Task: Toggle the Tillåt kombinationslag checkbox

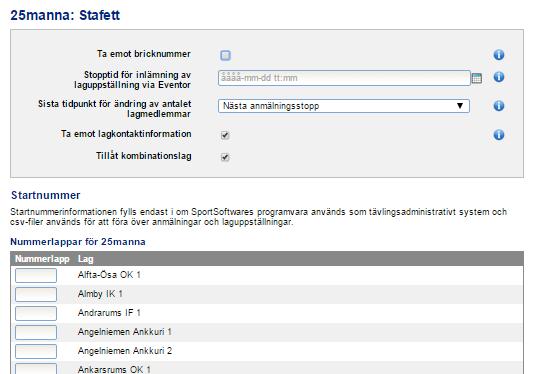Action: [225, 157]
